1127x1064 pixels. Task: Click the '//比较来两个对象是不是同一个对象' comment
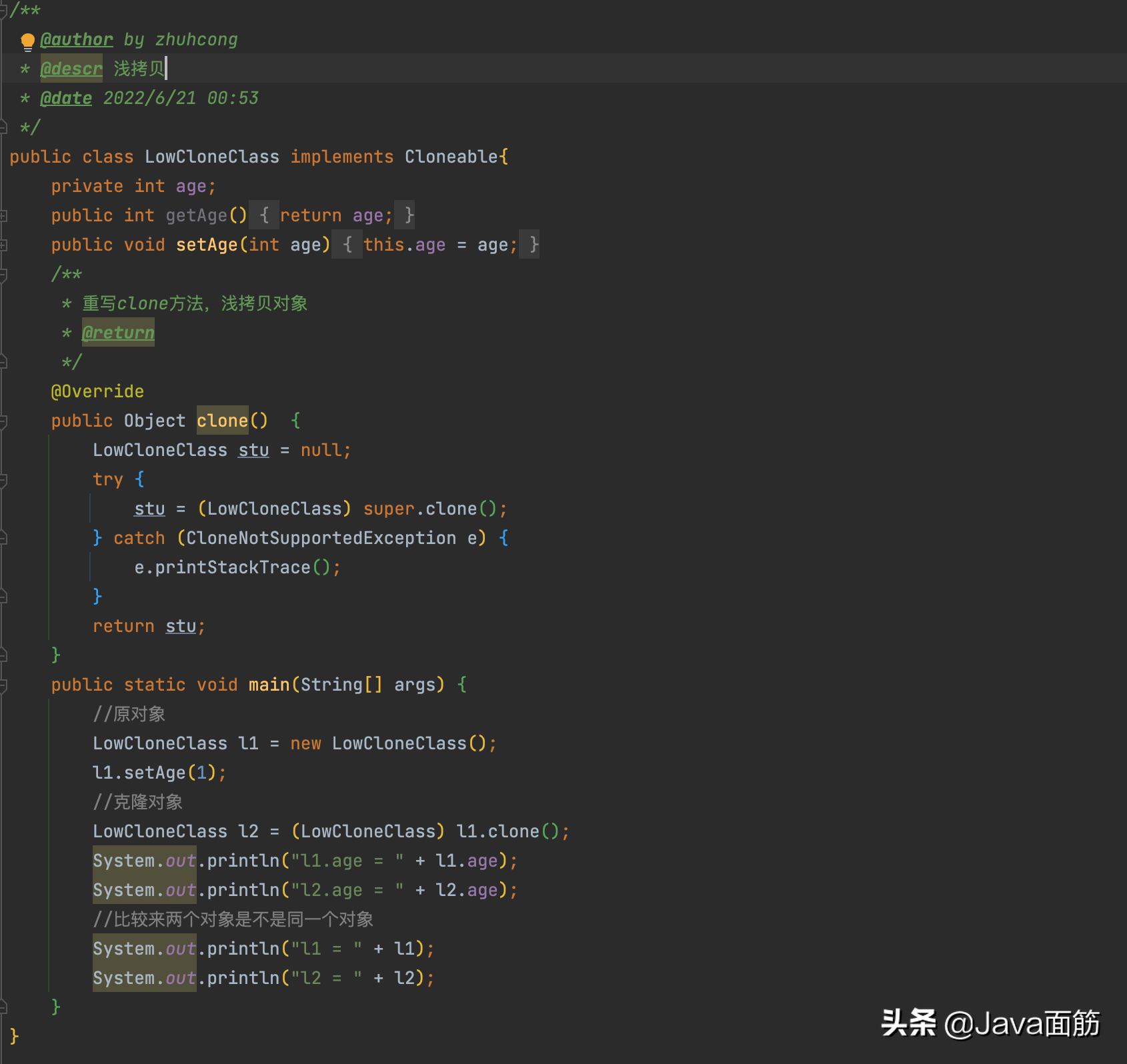point(233,919)
